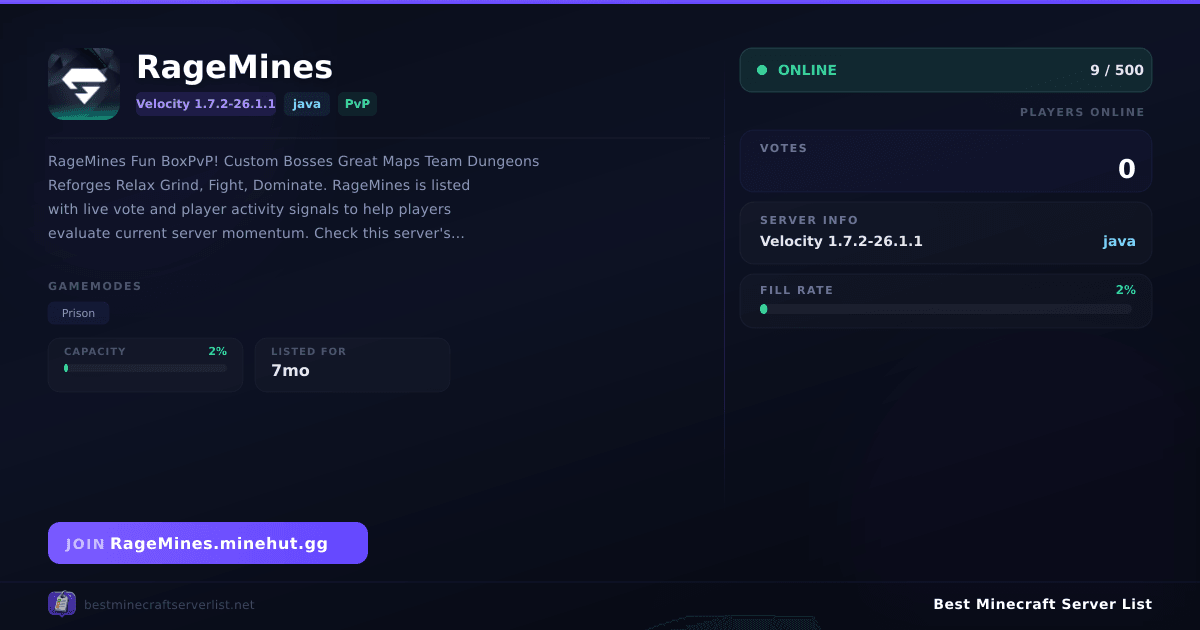Select the java tag under the title
The image size is (1200, 630).
point(307,104)
